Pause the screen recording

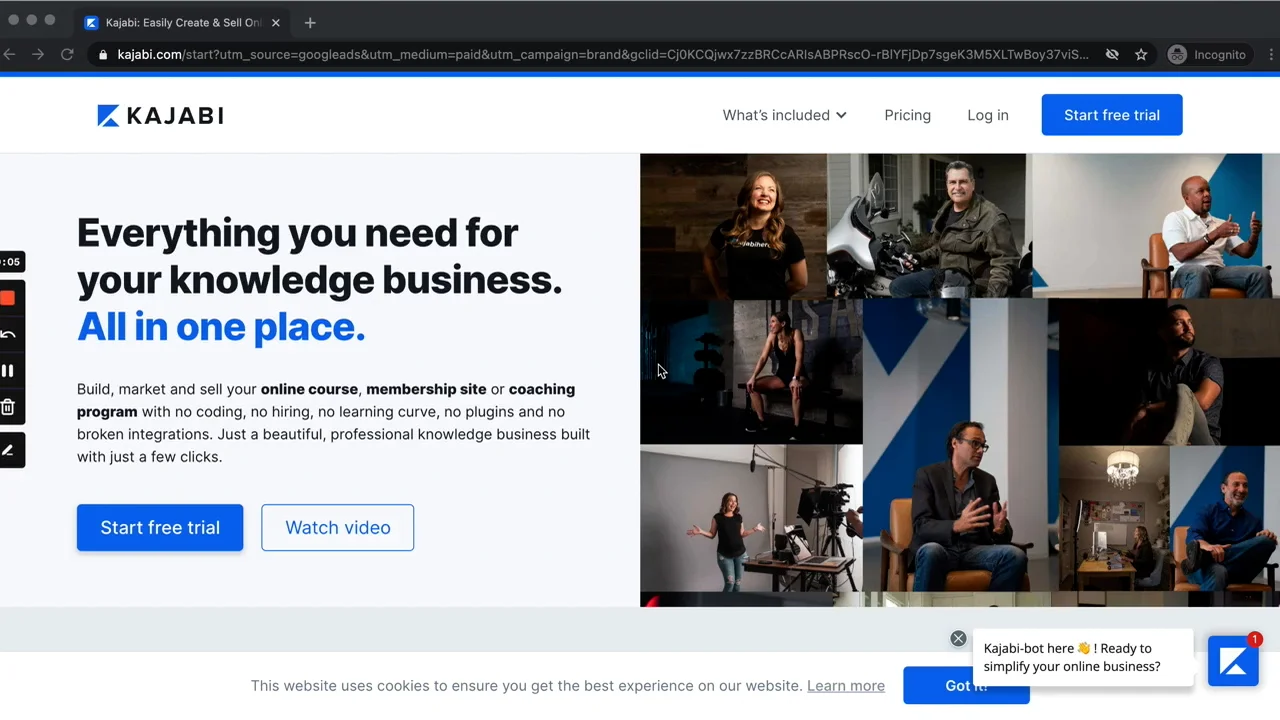(x=7, y=371)
